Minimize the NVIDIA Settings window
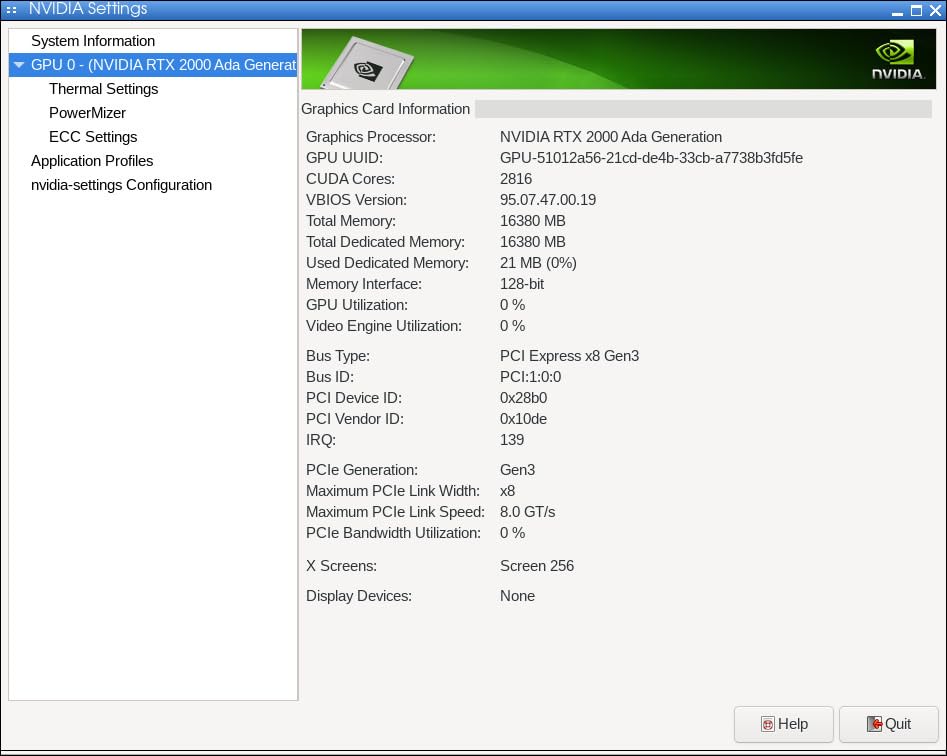This screenshot has height=756, width=947. (897, 10)
